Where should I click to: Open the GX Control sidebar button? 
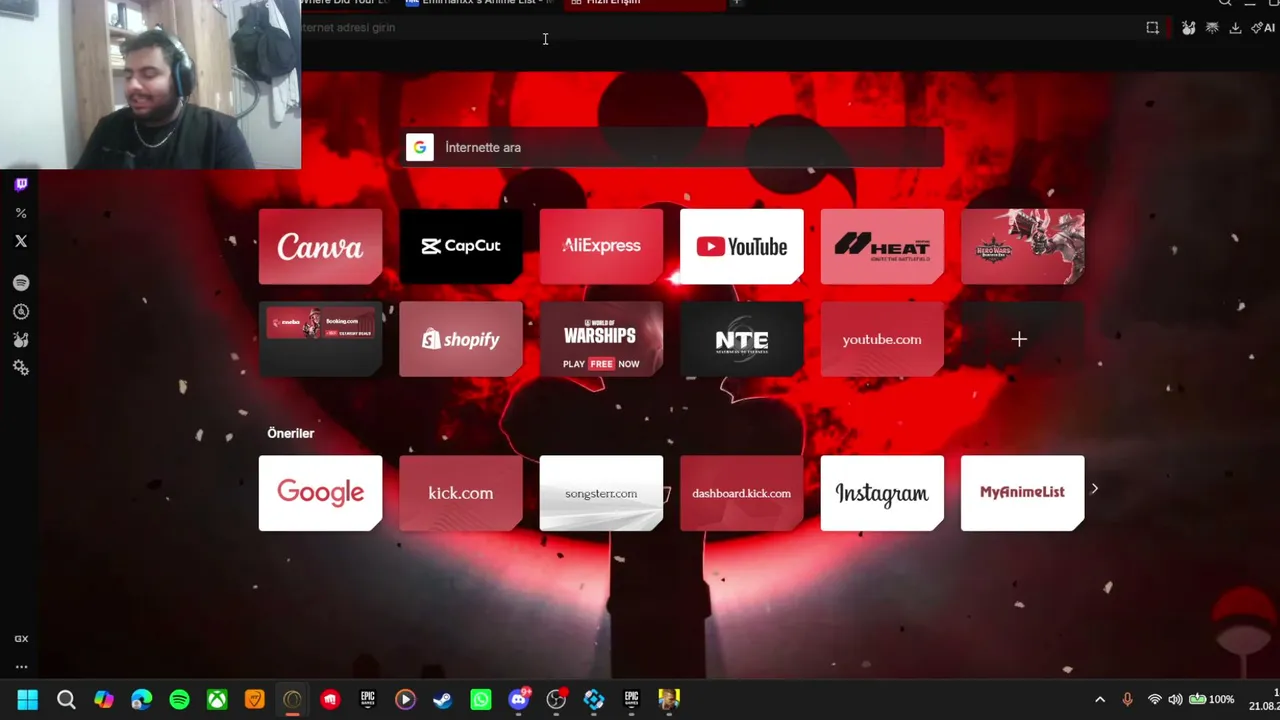[x=21, y=639]
